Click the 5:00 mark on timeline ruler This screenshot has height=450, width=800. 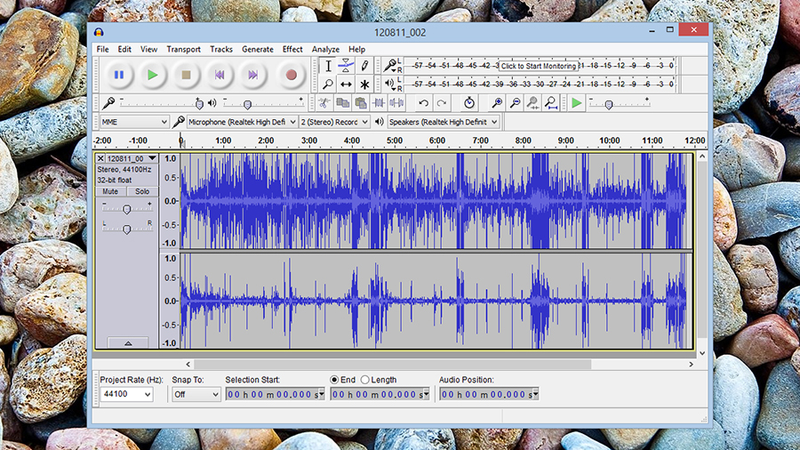(394, 140)
